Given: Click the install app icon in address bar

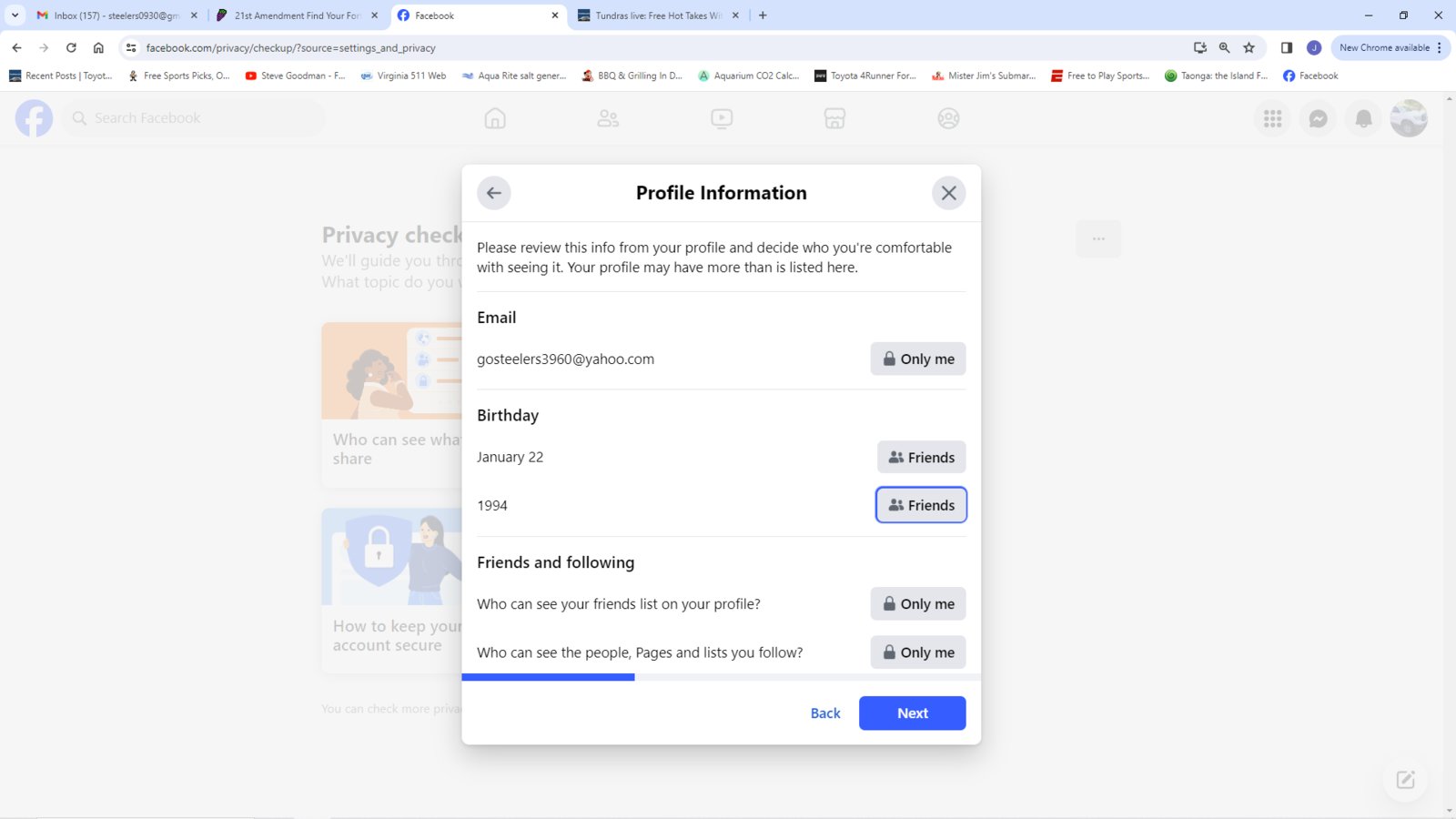Looking at the screenshot, I should click(1199, 47).
